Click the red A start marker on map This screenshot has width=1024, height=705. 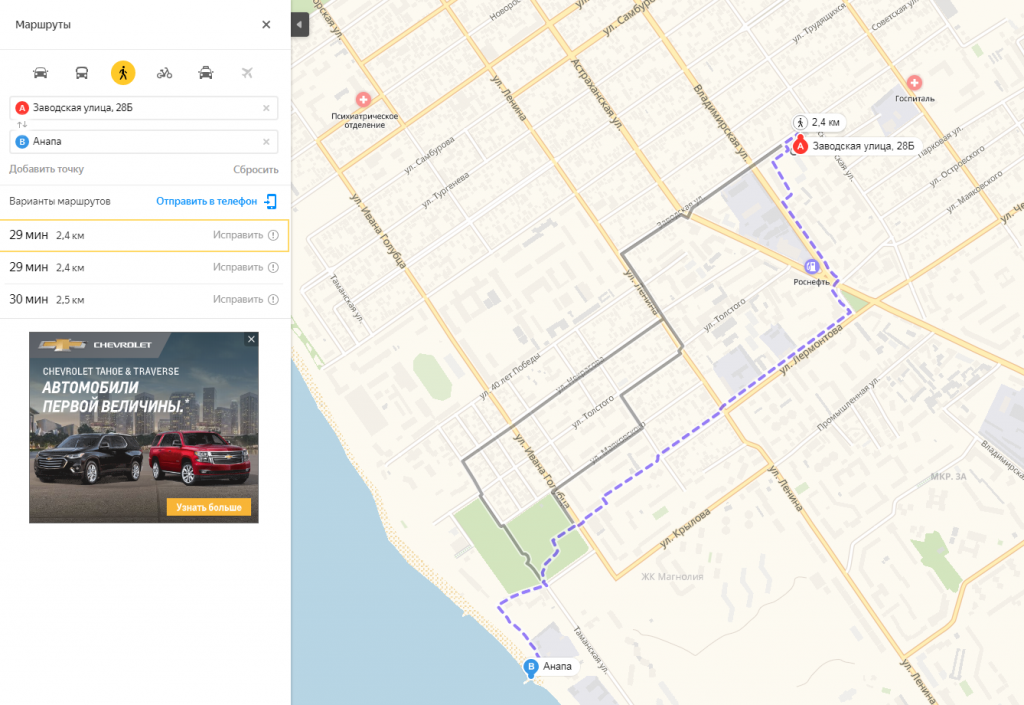click(x=801, y=145)
